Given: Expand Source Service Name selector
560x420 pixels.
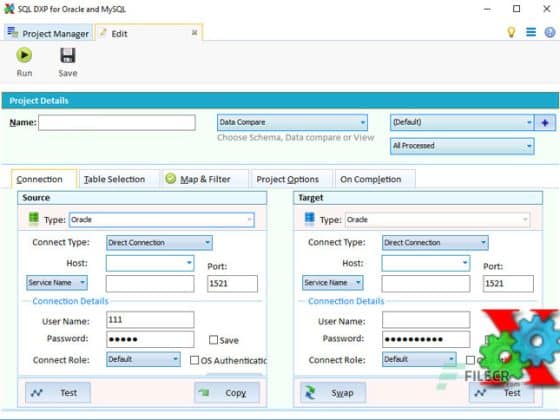Looking at the screenshot, I should [x=57, y=283].
